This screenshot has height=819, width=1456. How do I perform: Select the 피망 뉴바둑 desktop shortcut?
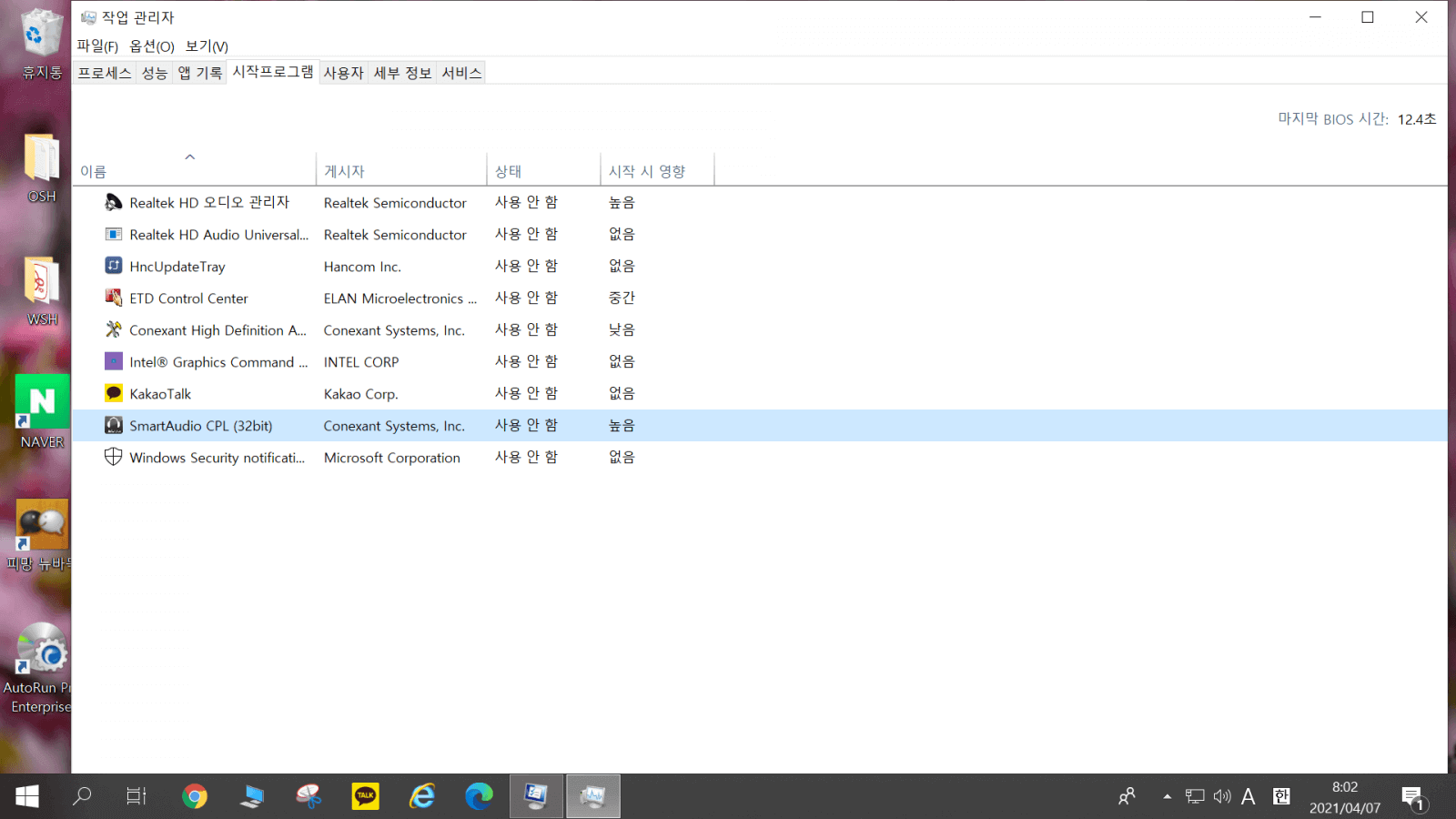40,535
